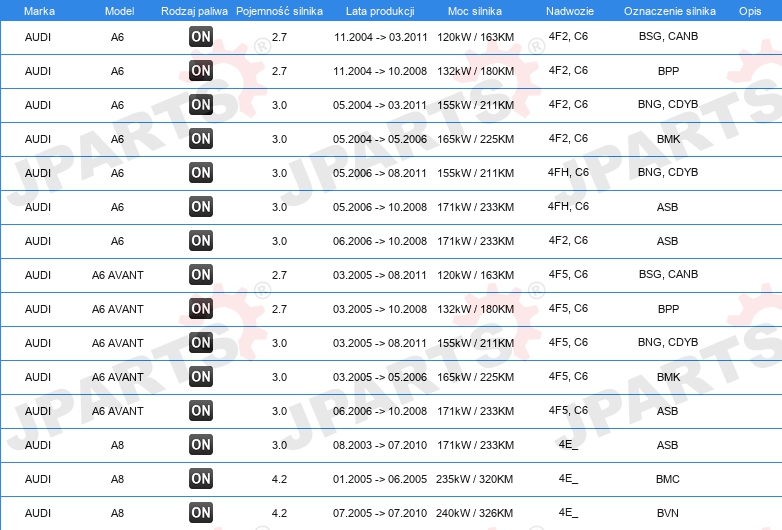Select date range 08.2003 -> 07.2010

pyautogui.click(x=380, y=445)
